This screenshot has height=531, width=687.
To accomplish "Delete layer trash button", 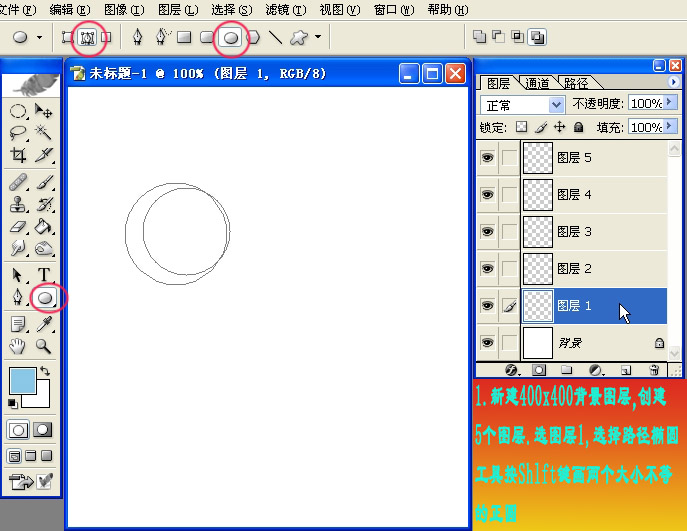I will (x=654, y=370).
